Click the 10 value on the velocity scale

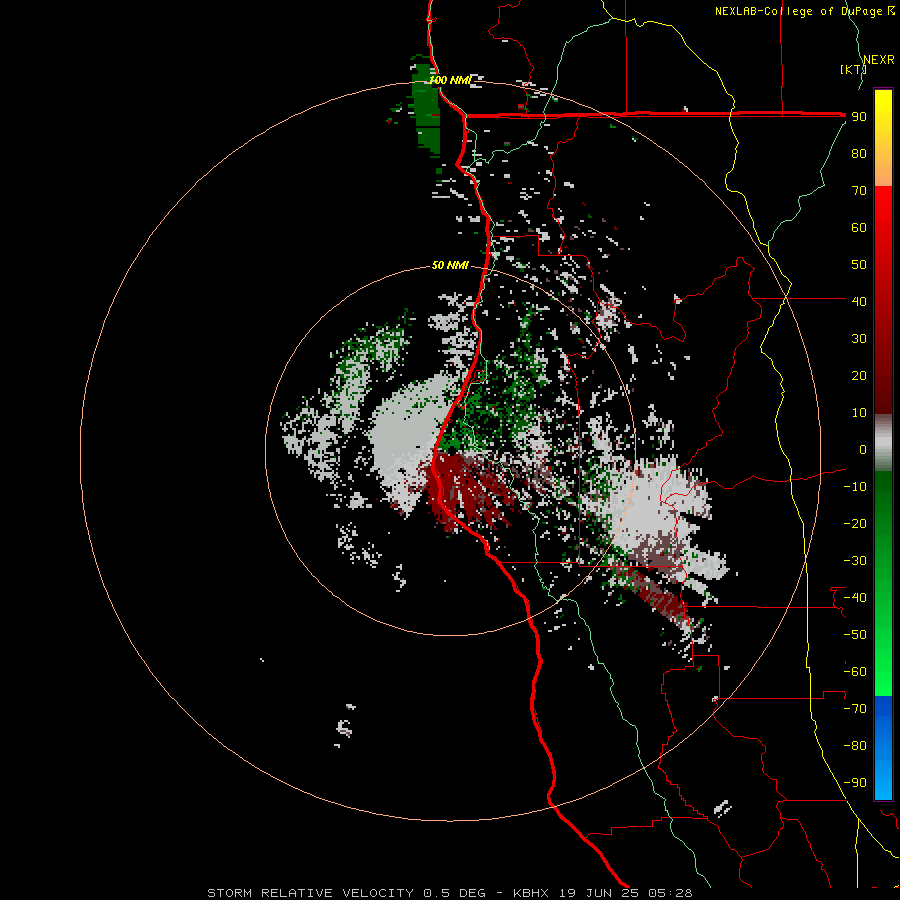point(859,413)
